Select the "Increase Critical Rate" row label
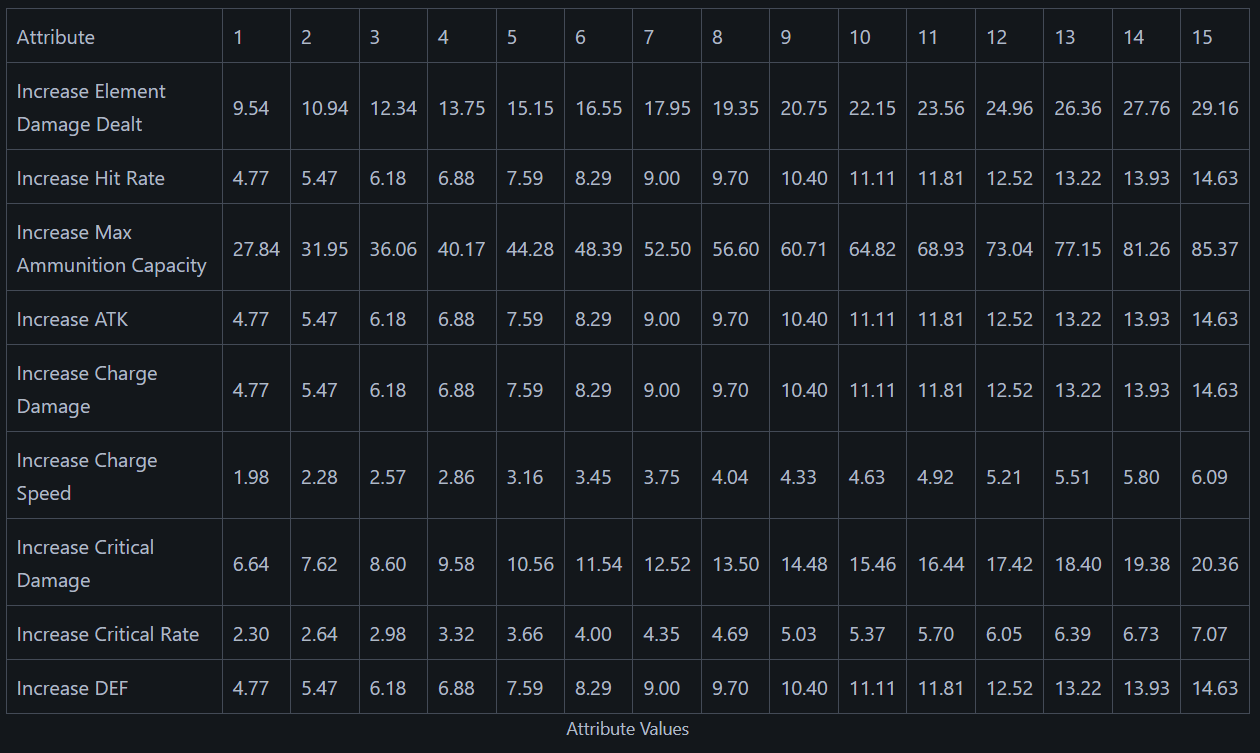Image resolution: width=1260 pixels, height=753 pixels. point(108,634)
